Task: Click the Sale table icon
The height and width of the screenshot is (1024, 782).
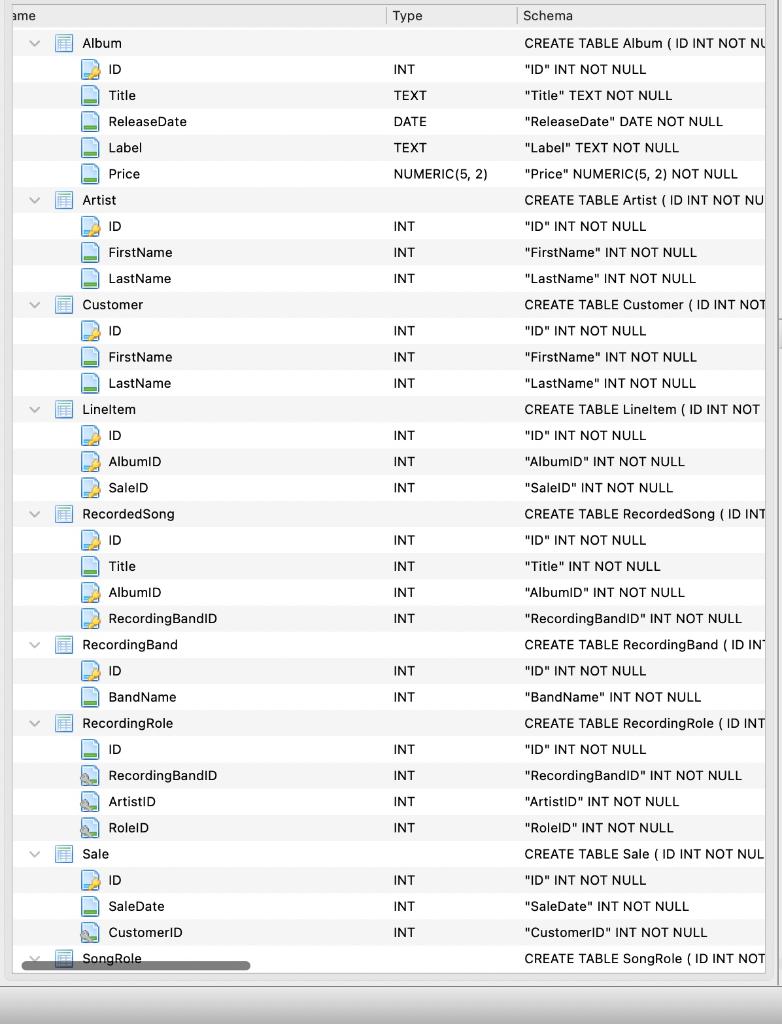Action: click(64, 853)
